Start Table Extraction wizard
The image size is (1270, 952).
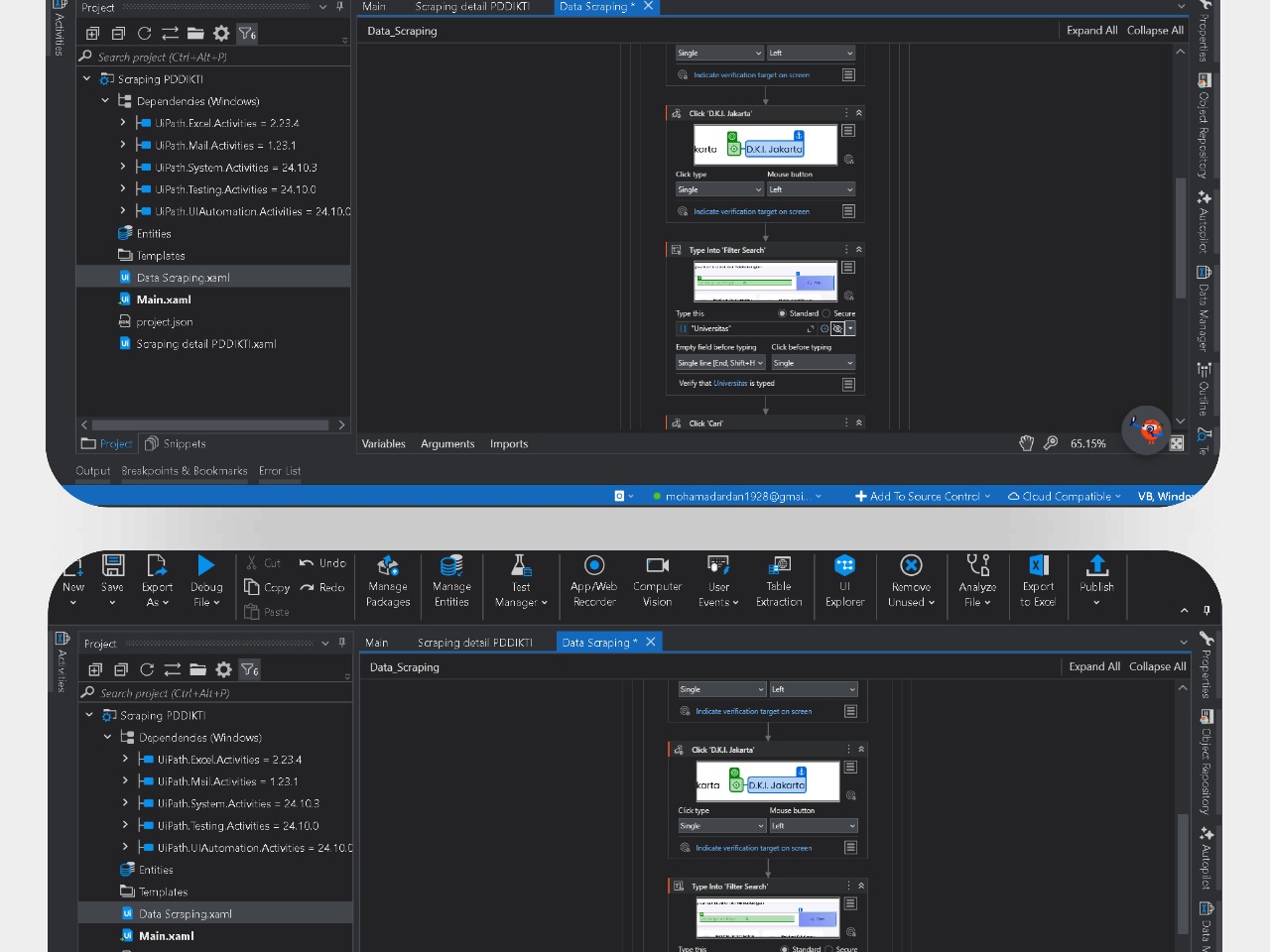tap(779, 580)
